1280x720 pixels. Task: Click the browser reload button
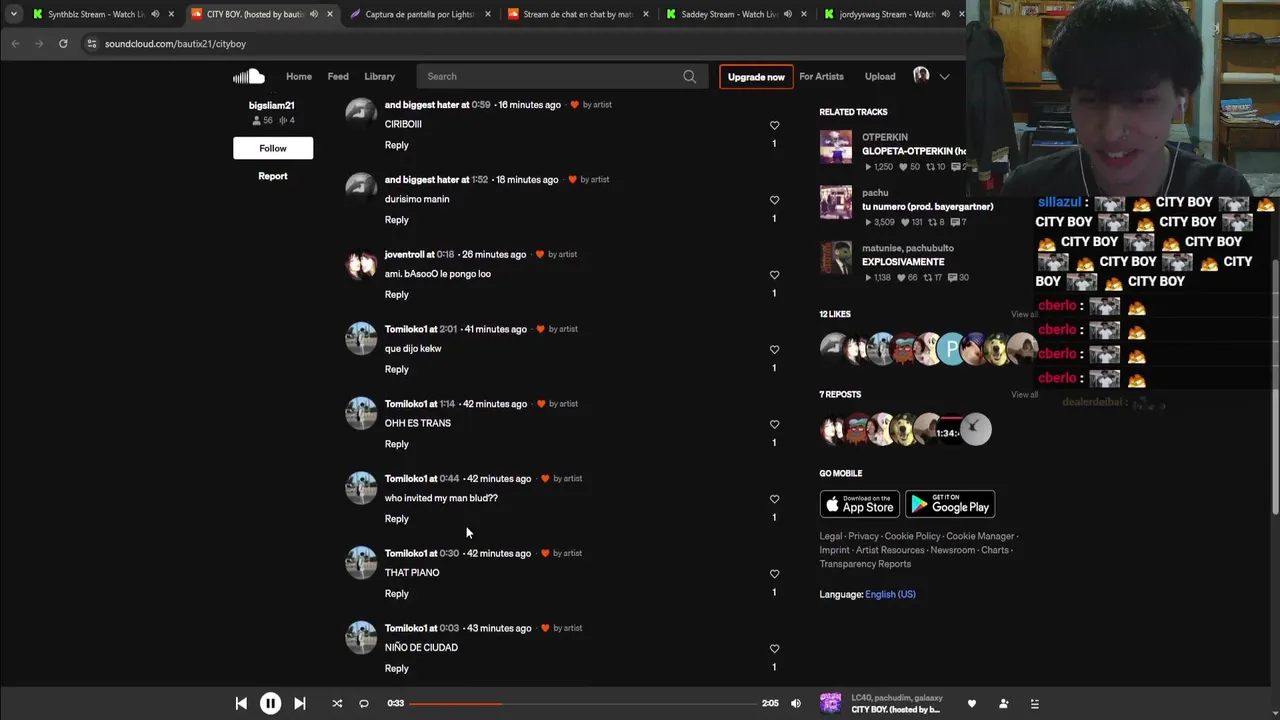(63, 44)
